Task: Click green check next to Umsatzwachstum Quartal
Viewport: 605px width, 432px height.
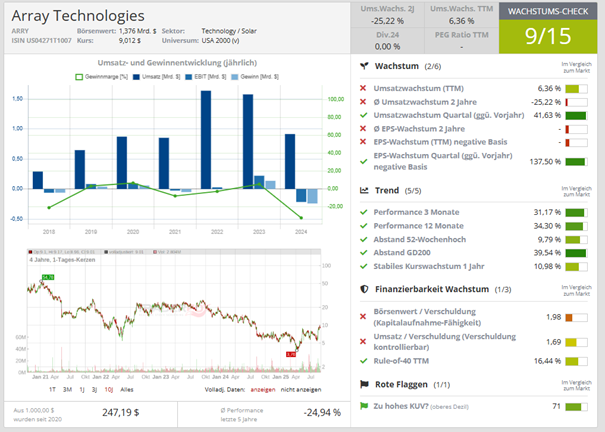Action: 363,115
